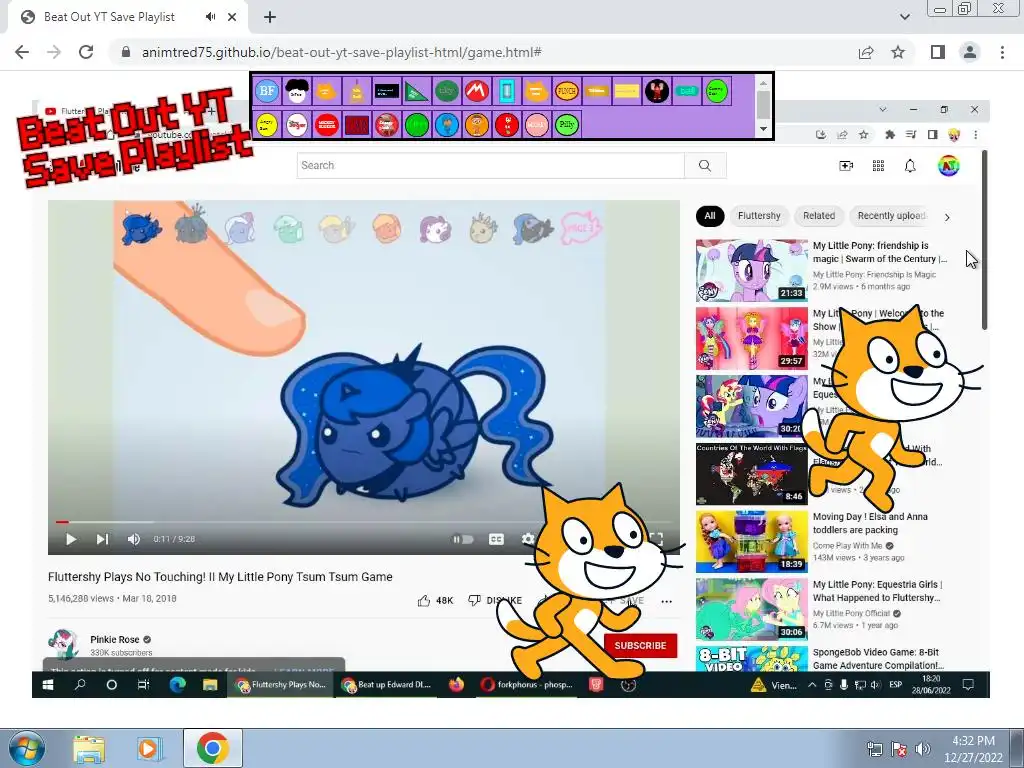Image resolution: width=1024 pixels, height=768 pixels.
Task: Choose the green triangle icon in purple bar
Action: (417, 91)
